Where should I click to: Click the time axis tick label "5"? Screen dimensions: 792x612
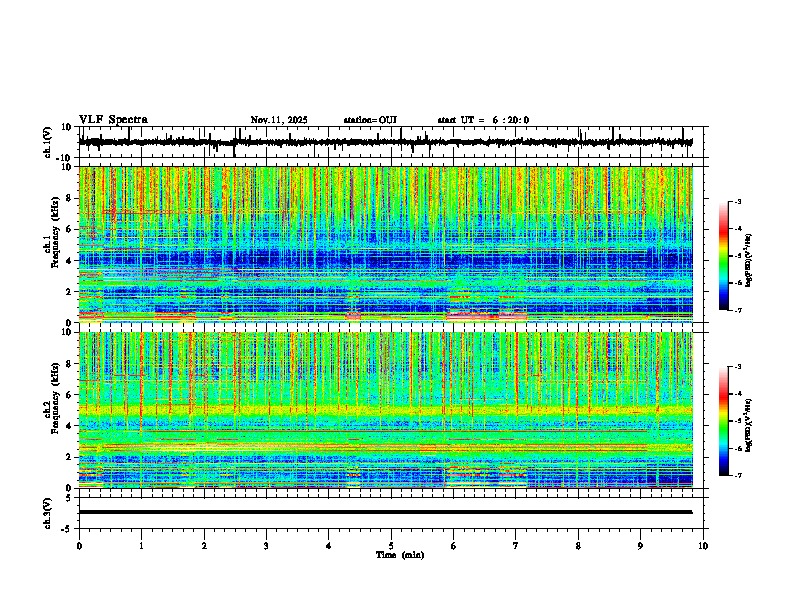pos(391,546)
